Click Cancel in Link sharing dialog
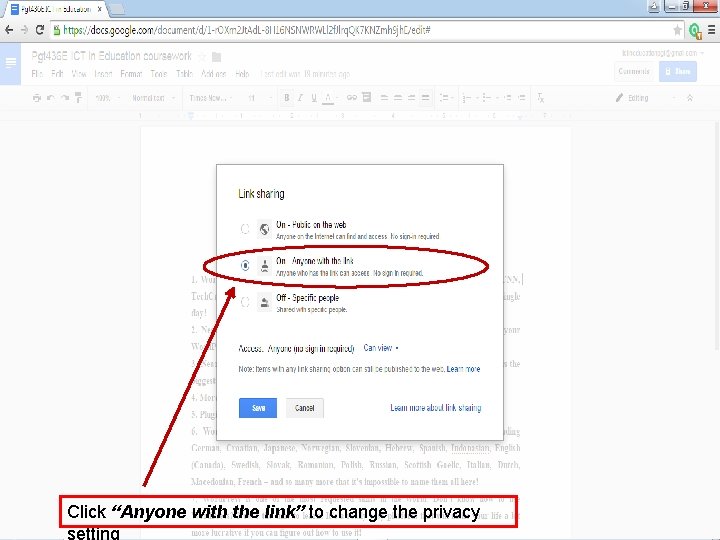Viewport: 720px width, 540px height. [304, 408]
